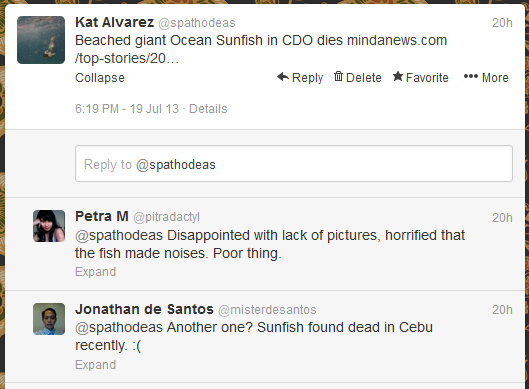The height and width of the screenshot is (389, 529).
Task: Collapse Kat Alvarez's tweet
Action: (x=100, y=78)
